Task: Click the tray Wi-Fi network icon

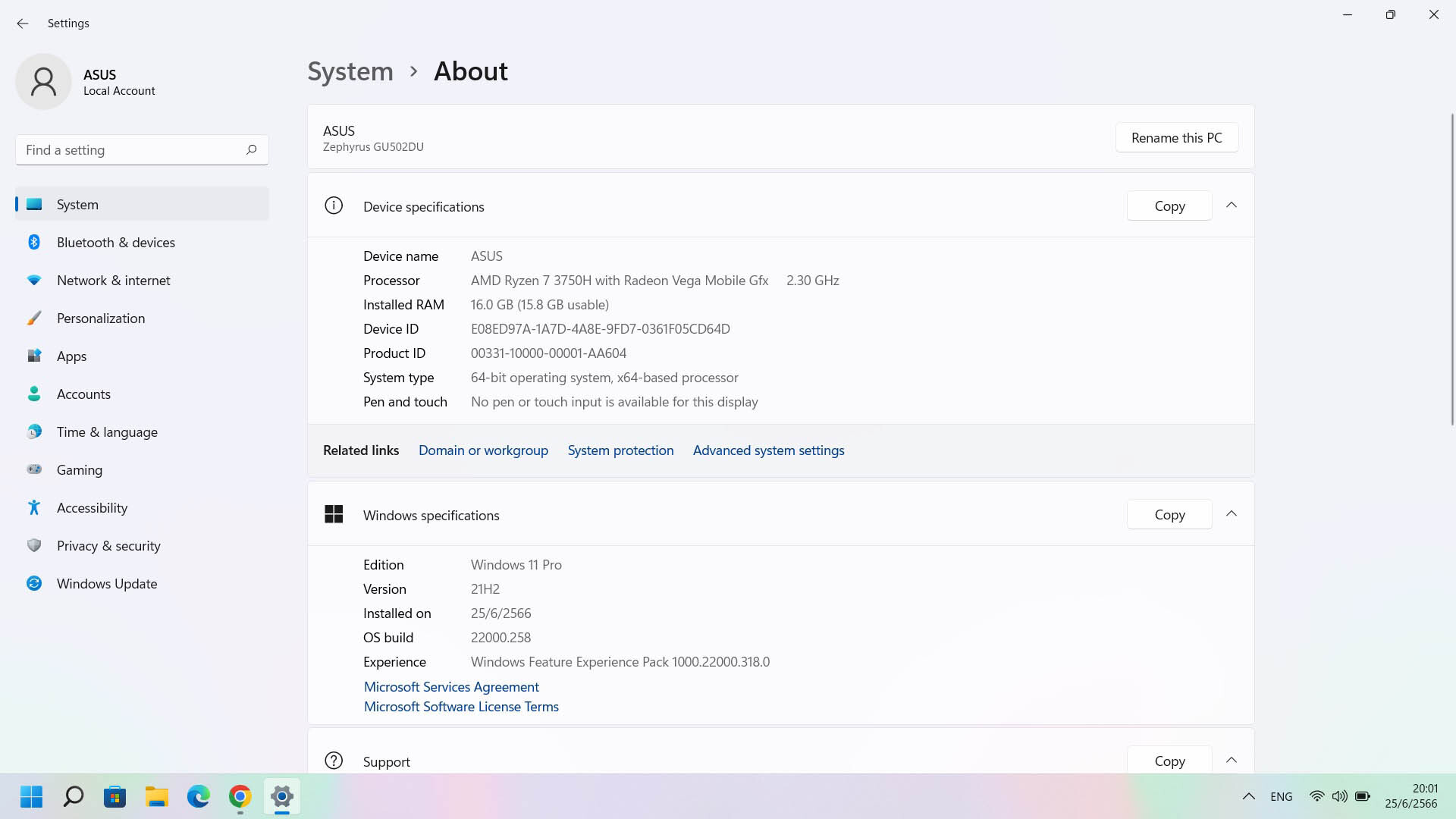Action: click(1316, 796)
